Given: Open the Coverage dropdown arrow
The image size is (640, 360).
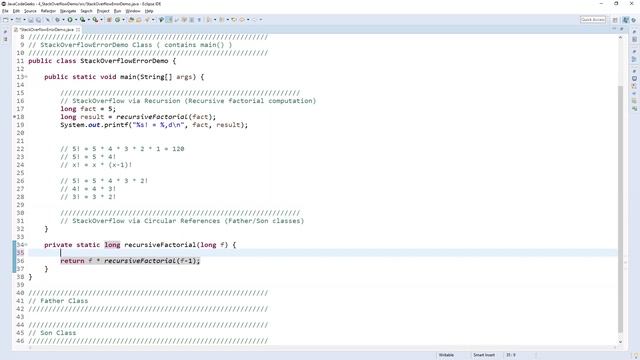Looking at the screenshot, I should [x=89, y=20].
